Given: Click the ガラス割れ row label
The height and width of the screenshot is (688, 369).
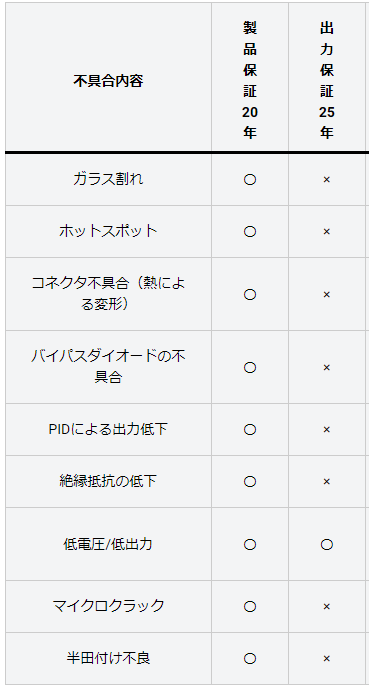Looking at the screenshot, I should pos(108,179).
